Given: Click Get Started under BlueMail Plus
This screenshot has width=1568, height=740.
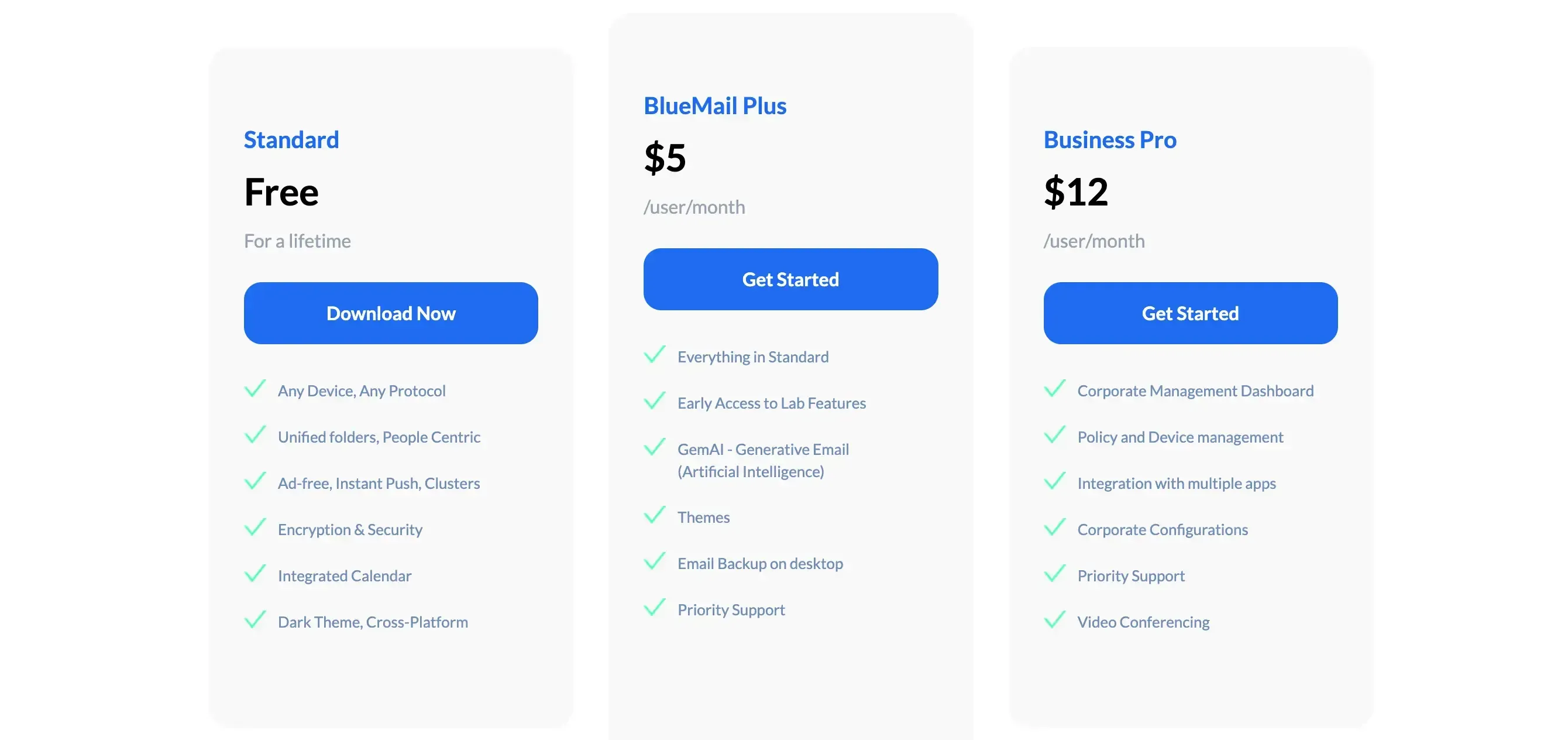Looking at the screenshot, I should (x=790, y=279).
